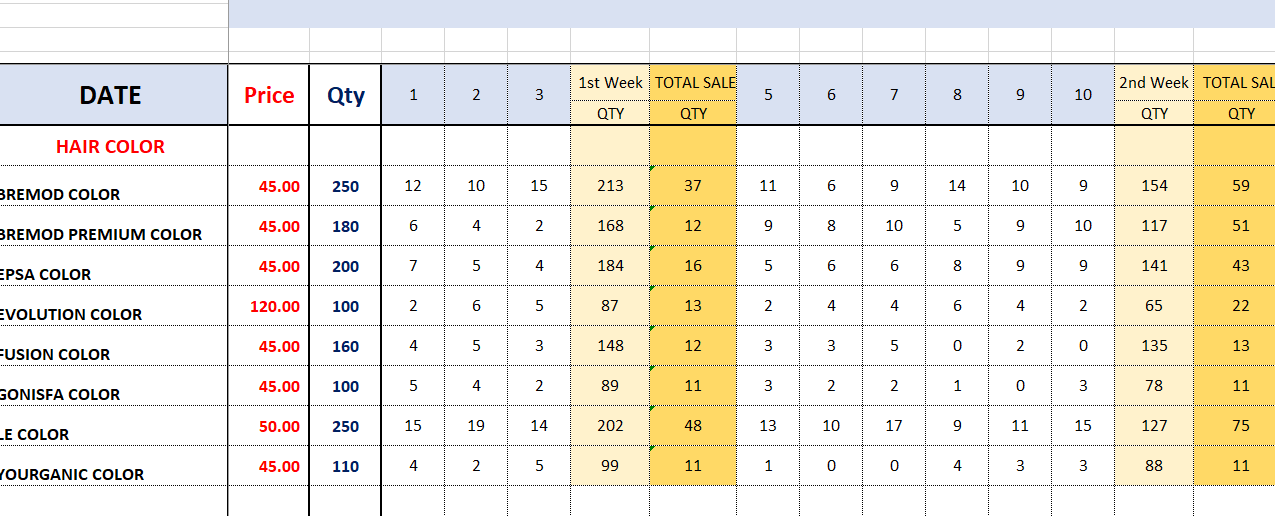1275x516 pixels.
Task: Select GONISFA COLOR 1st week value 89
Action: pos(610,386)
